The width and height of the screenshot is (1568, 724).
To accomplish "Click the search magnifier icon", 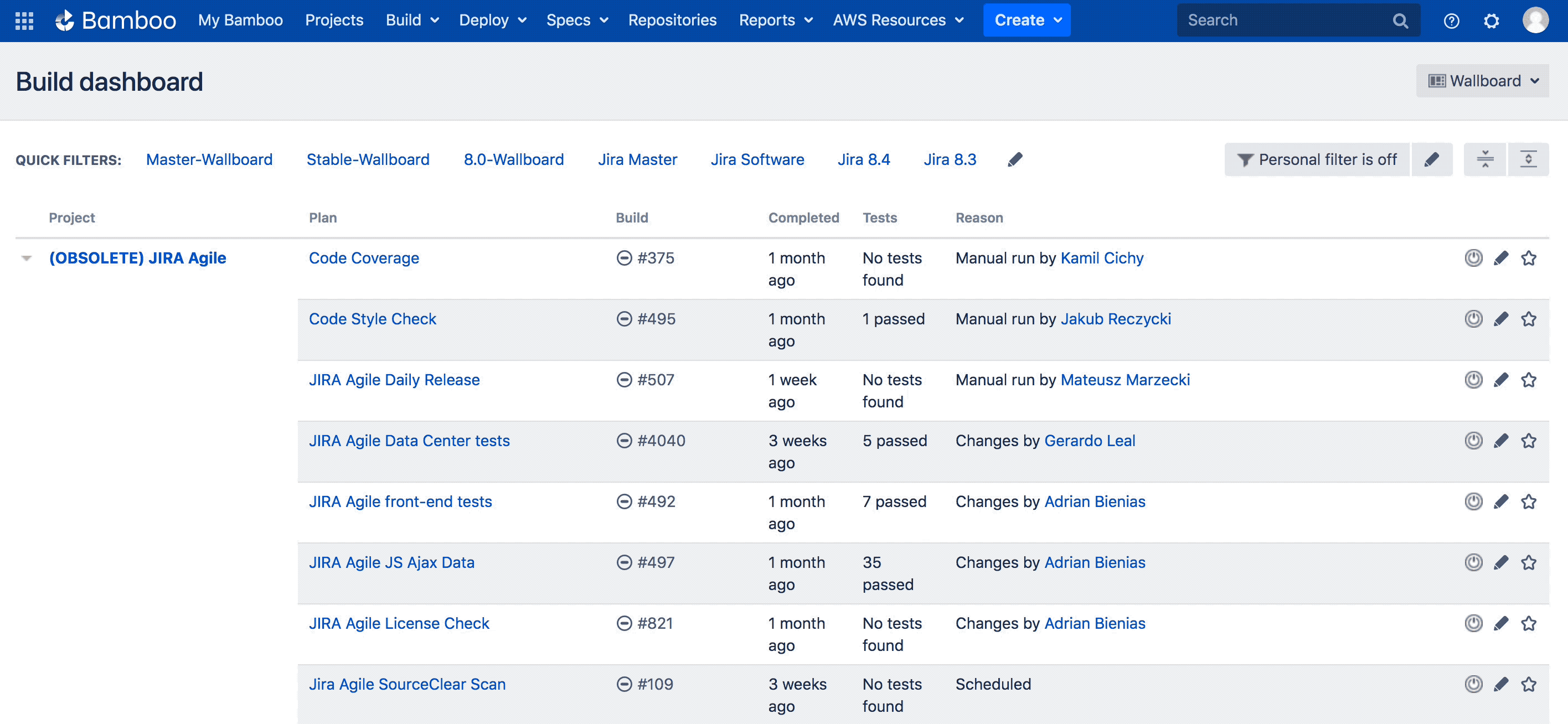I will (x=1400, y=20).
